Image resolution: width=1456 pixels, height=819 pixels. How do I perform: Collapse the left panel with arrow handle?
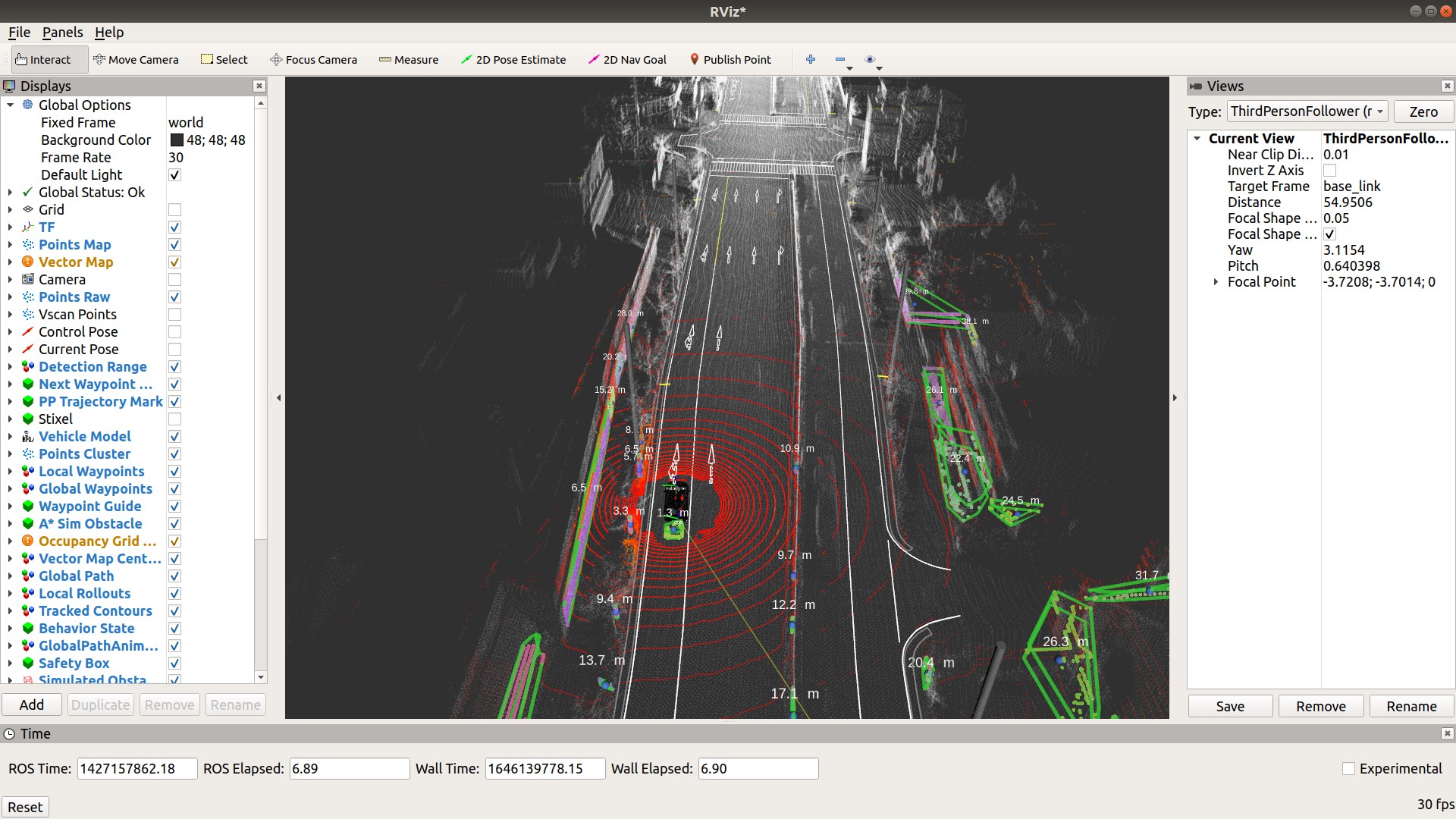[278, 397]
